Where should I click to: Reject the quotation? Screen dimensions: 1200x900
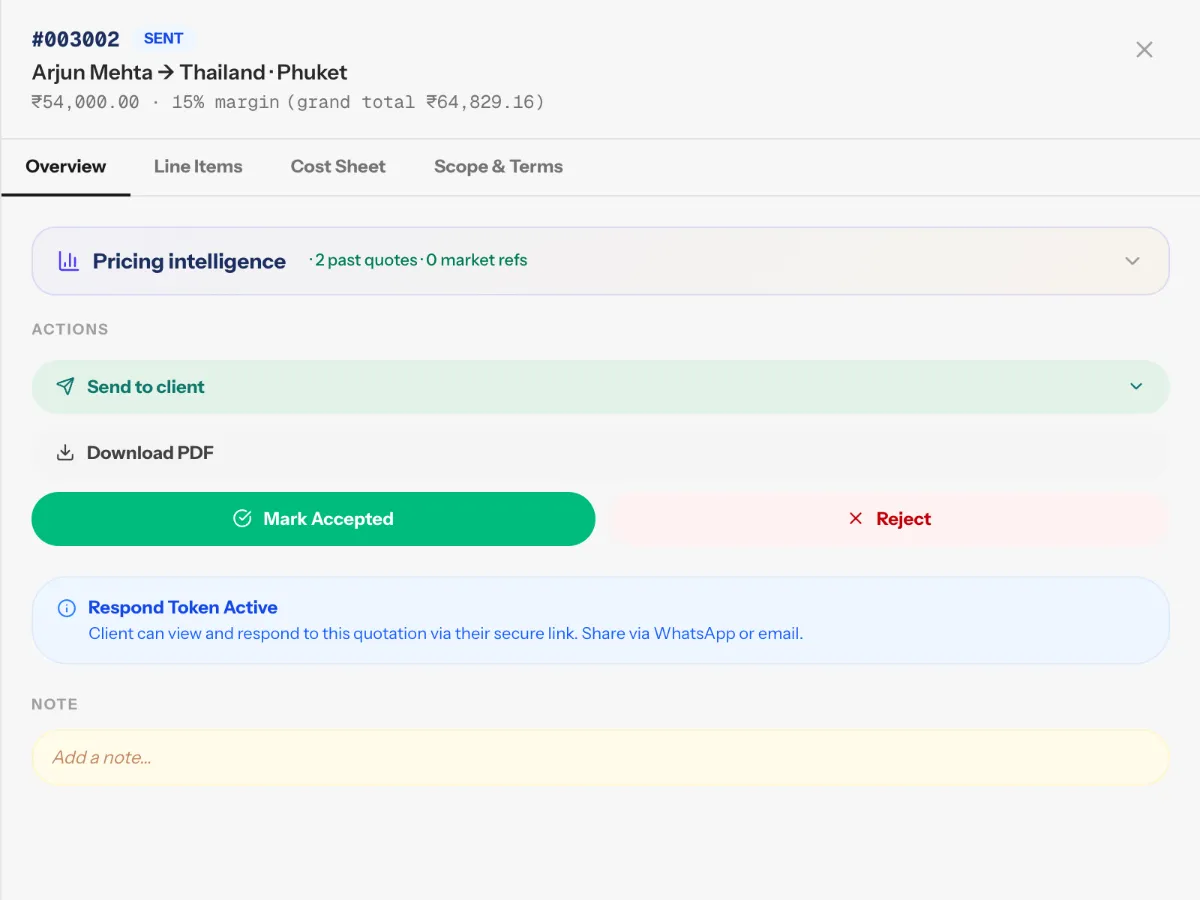coord(888,519)
